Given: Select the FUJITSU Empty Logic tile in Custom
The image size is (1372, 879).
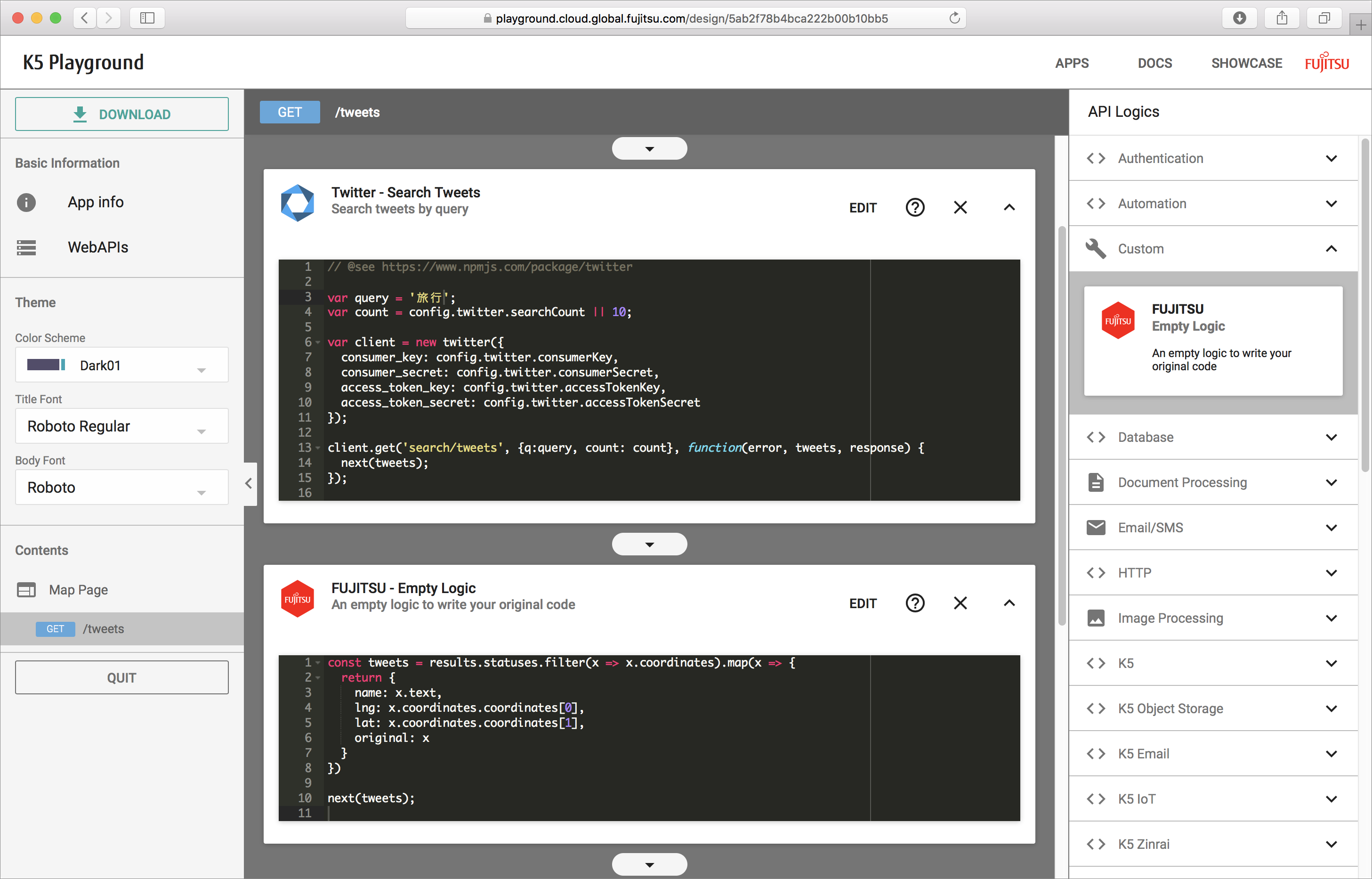Looking at the screenshot, I should point(1213,341).
